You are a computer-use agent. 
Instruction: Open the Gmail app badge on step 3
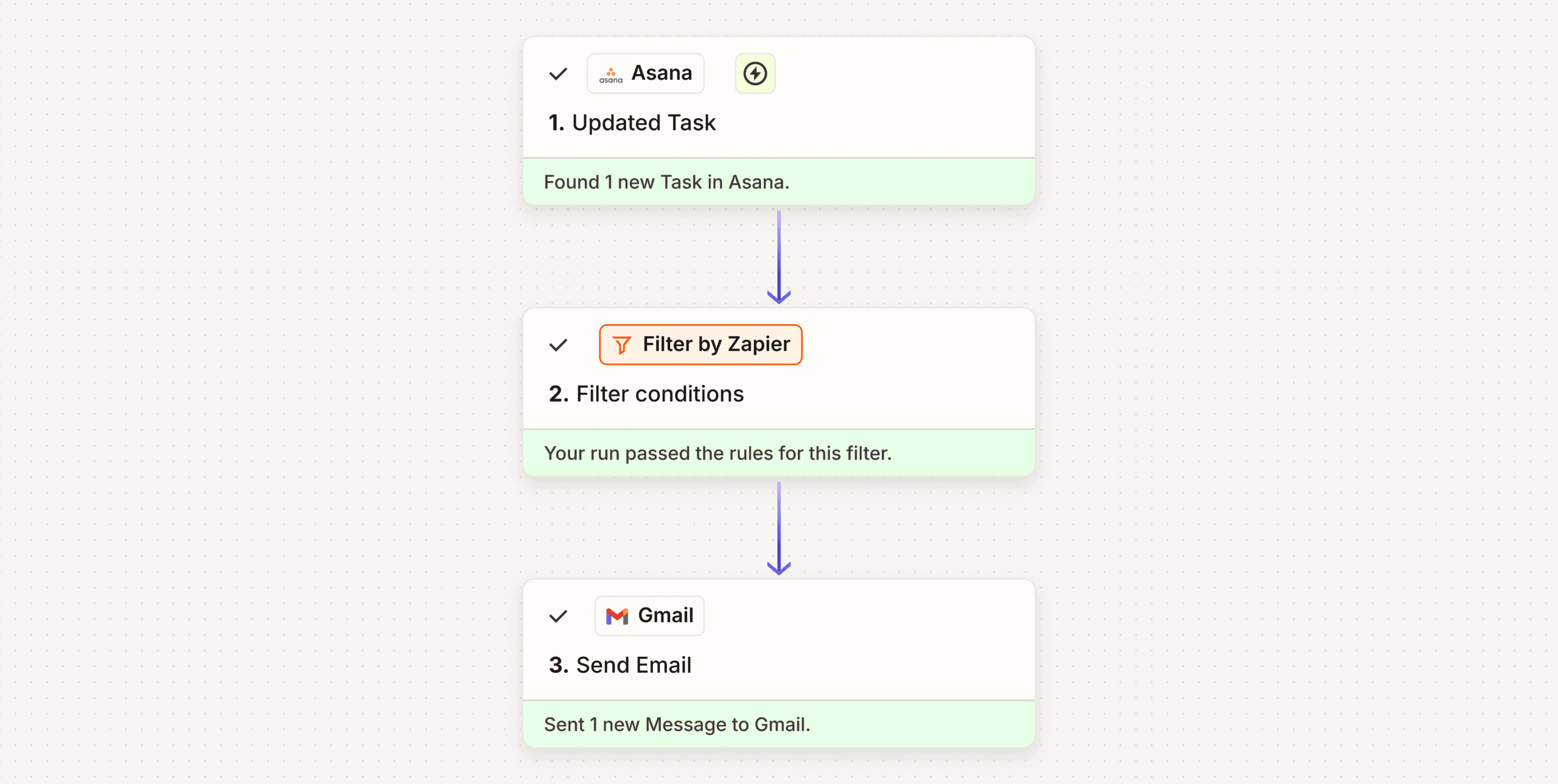pos(649,616)
